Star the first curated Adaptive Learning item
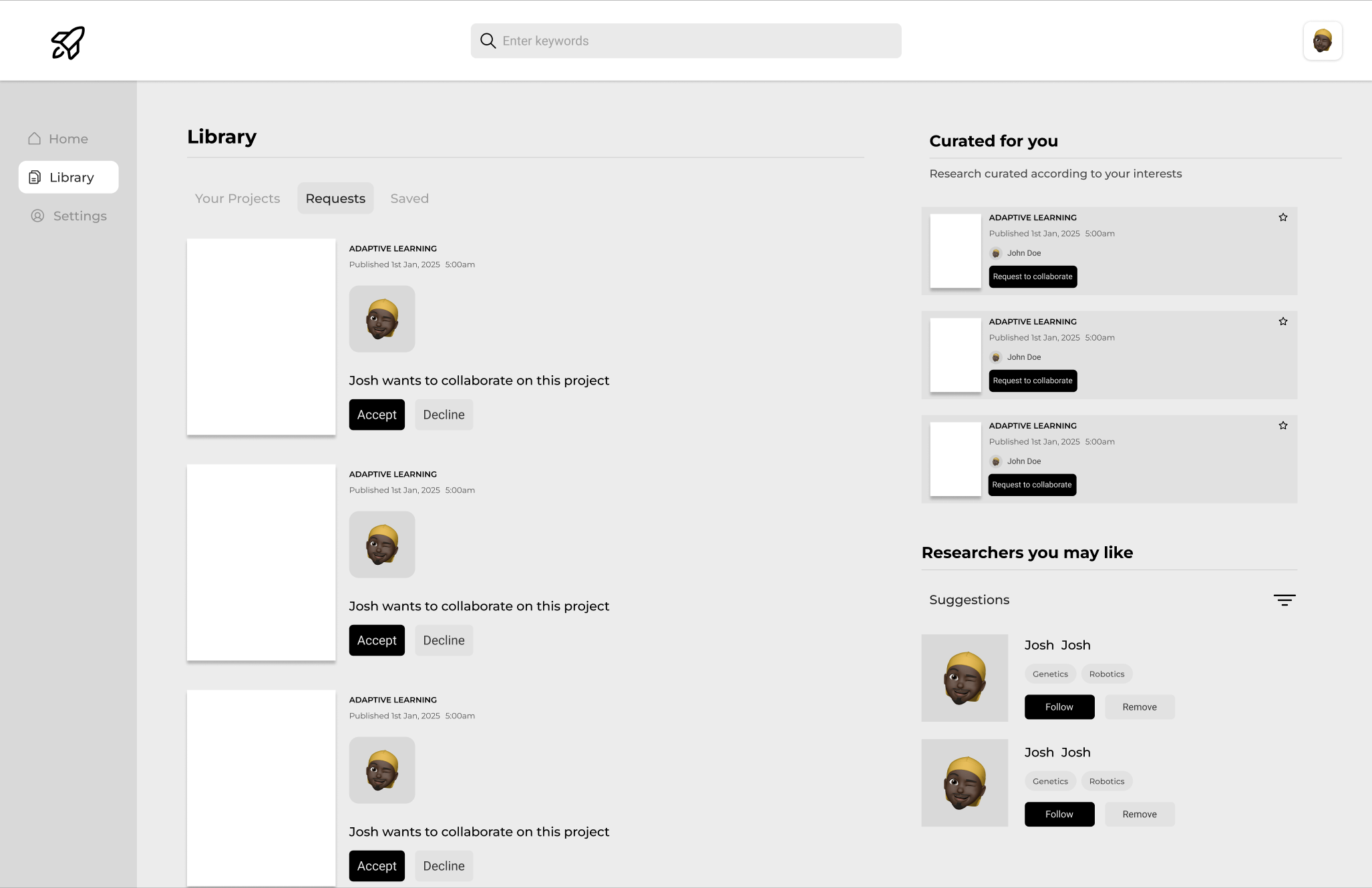Image resolution: width=1372 pixels, height=888 pixels. click(x=1282, y=218)
